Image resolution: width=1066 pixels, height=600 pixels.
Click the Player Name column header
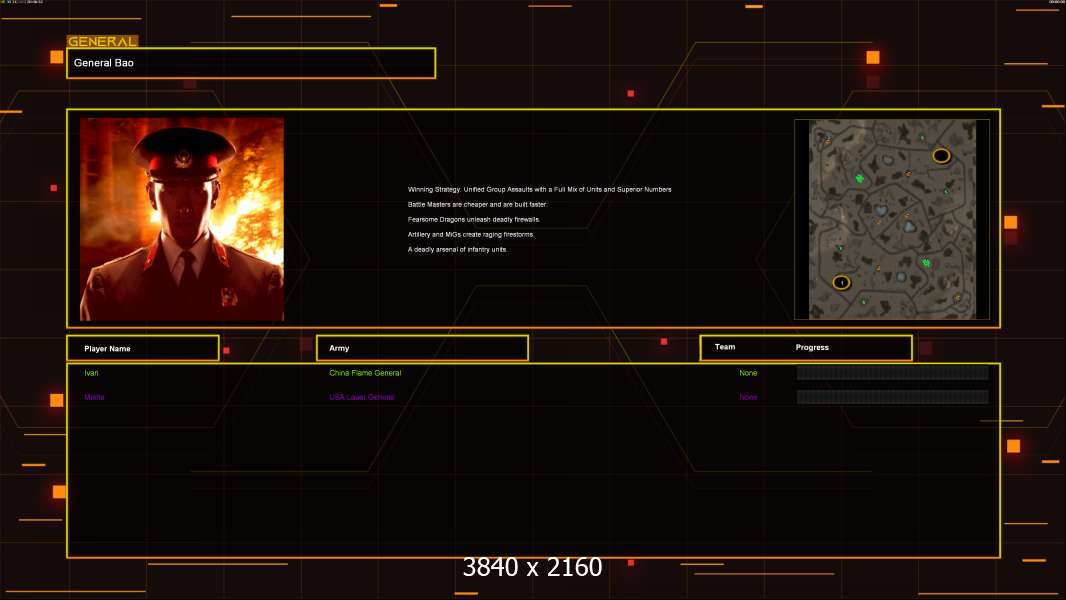pos(143,348)
